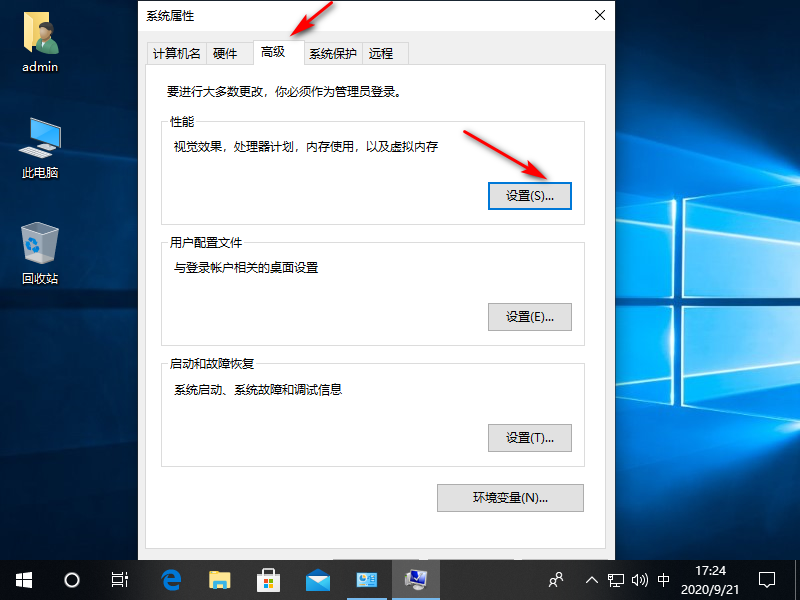800x600 pixels.
Task: Launch Microsoft Edge from taskbar
Action: point(171,580)
